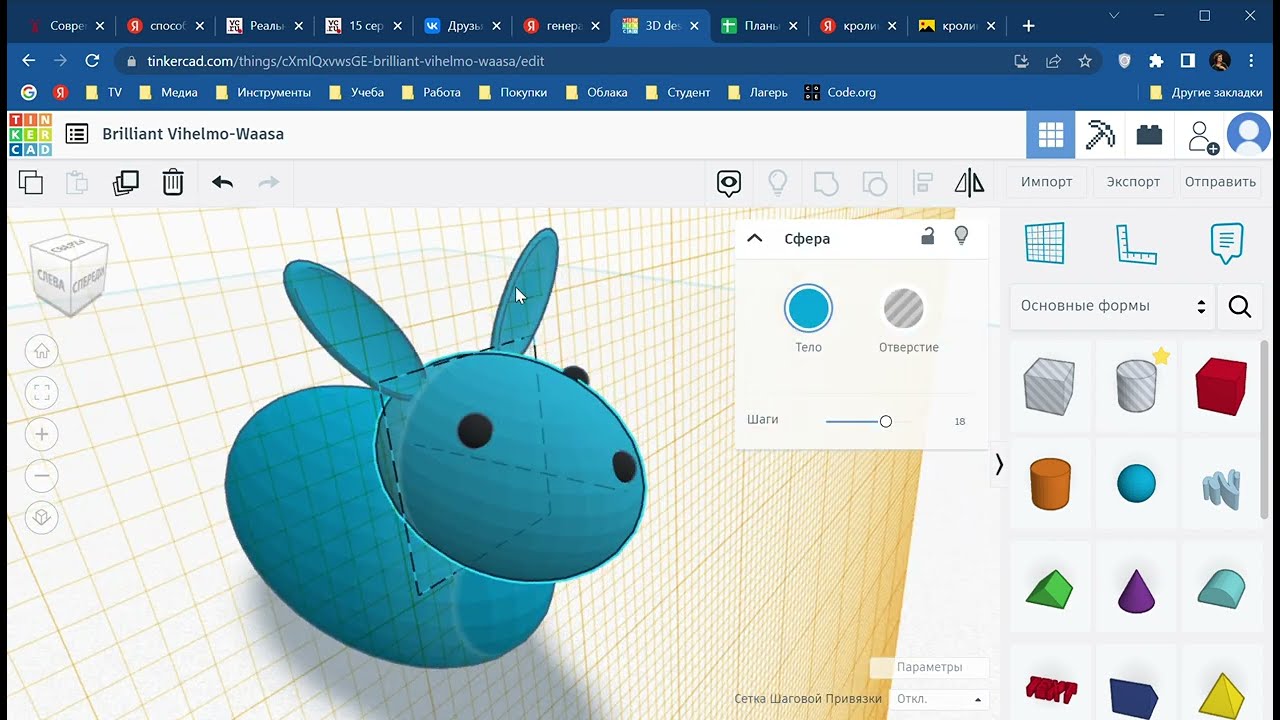1280x720 pixels.
Task: Pick the blue Sphere shape
Action: click(x=1136, y=485)
